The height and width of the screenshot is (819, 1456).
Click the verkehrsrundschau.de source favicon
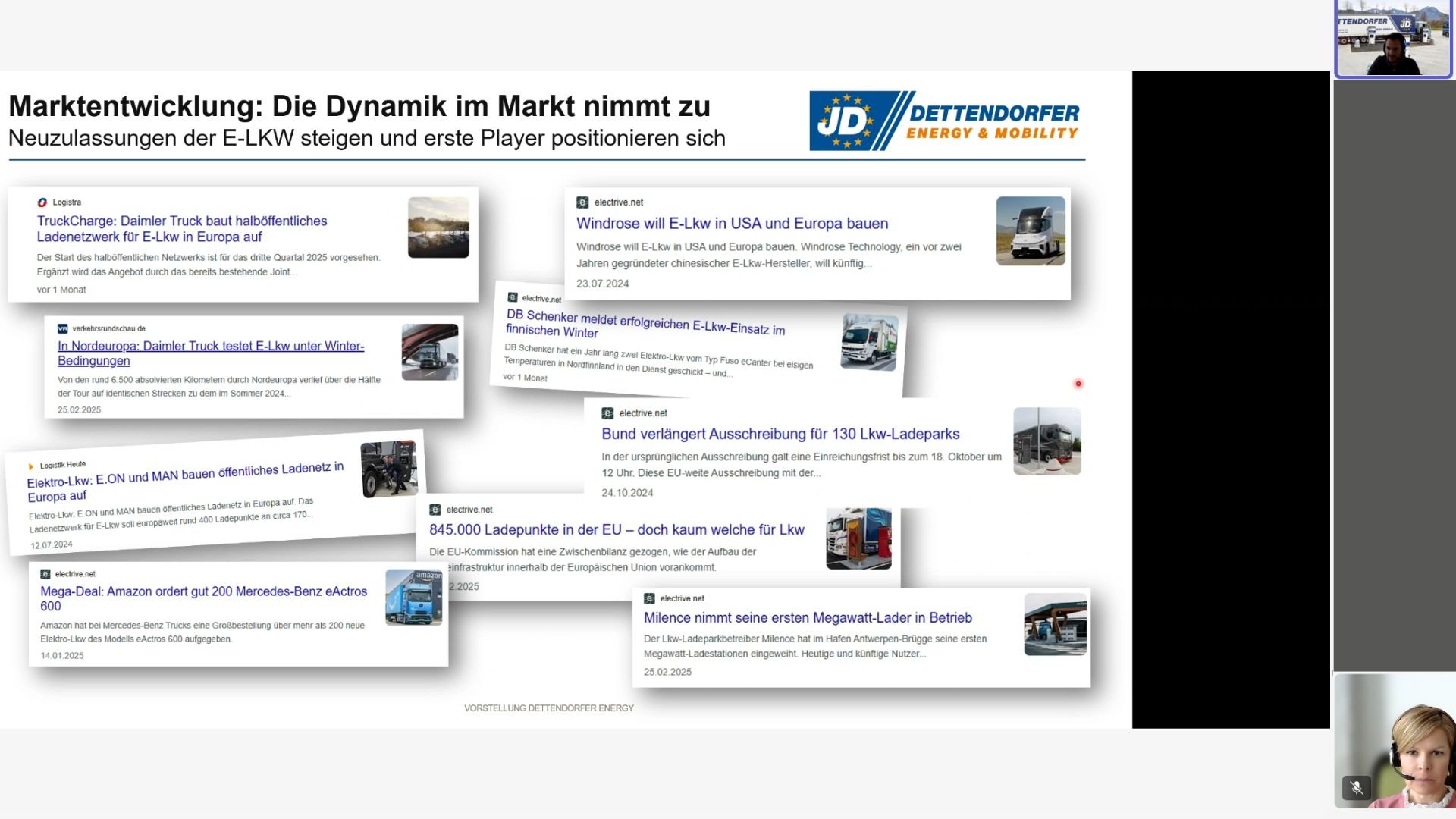[63, 328]
